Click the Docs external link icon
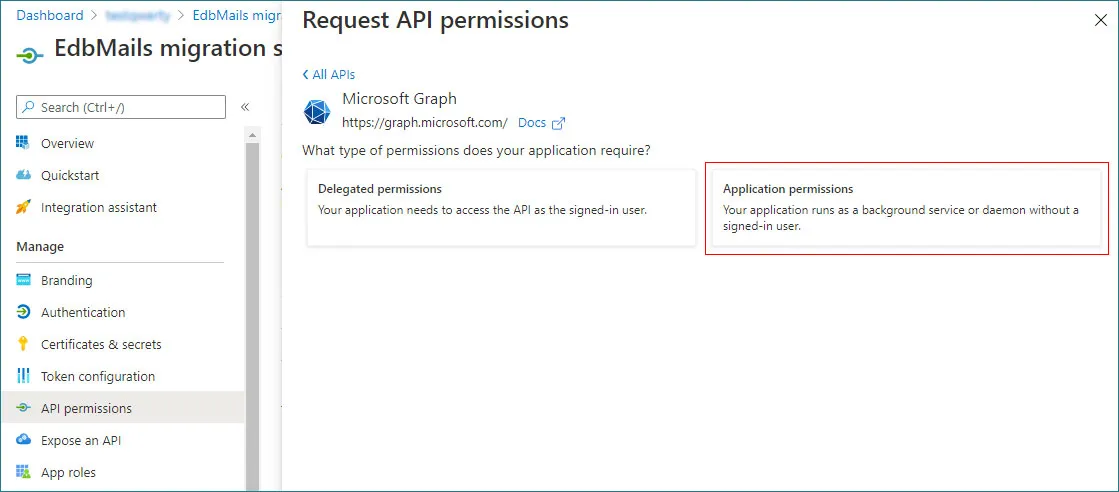1119x492 pixels. coord(559,123)
